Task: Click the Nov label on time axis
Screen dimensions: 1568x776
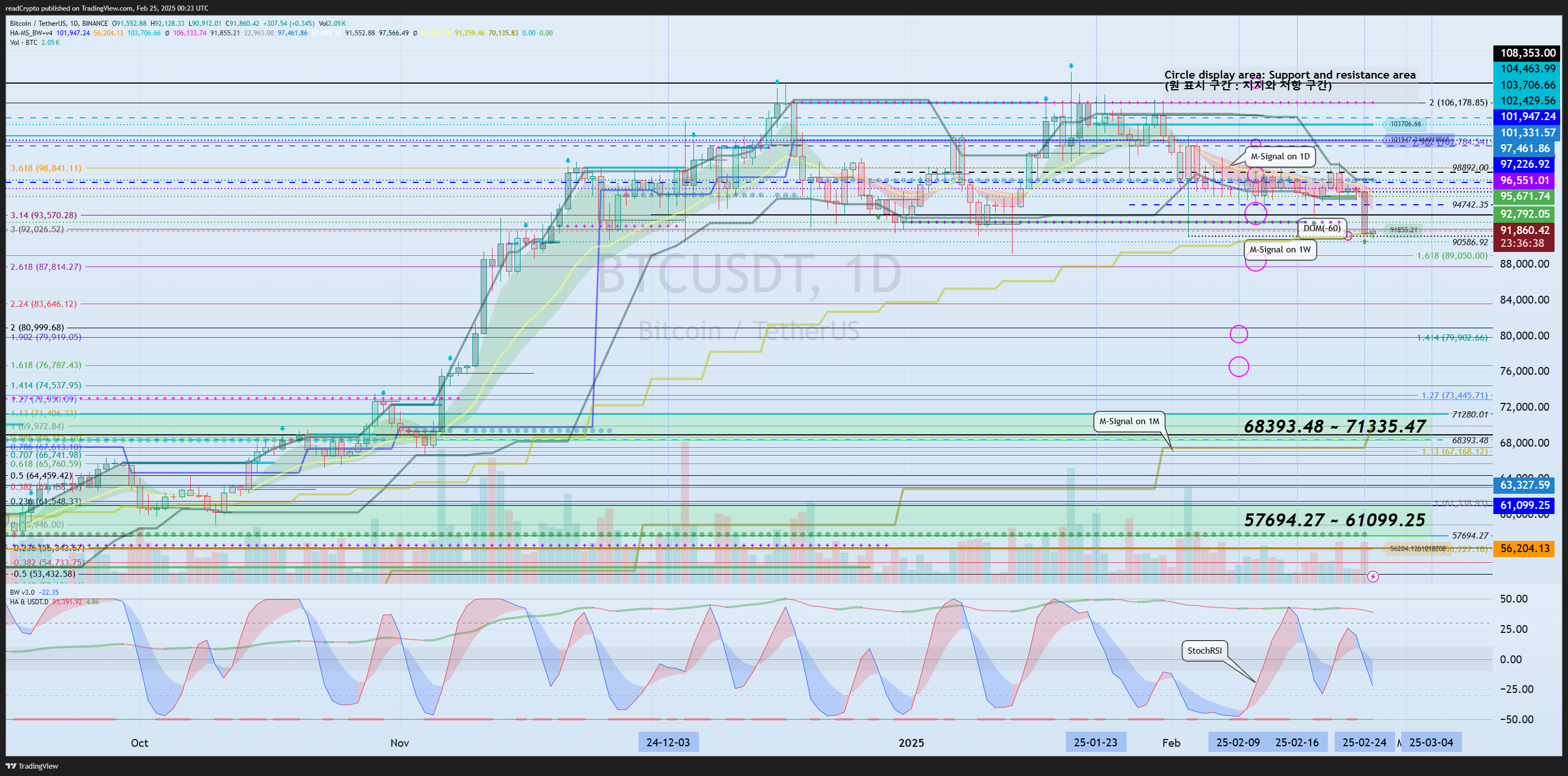Action: click(x=399, y=742)
